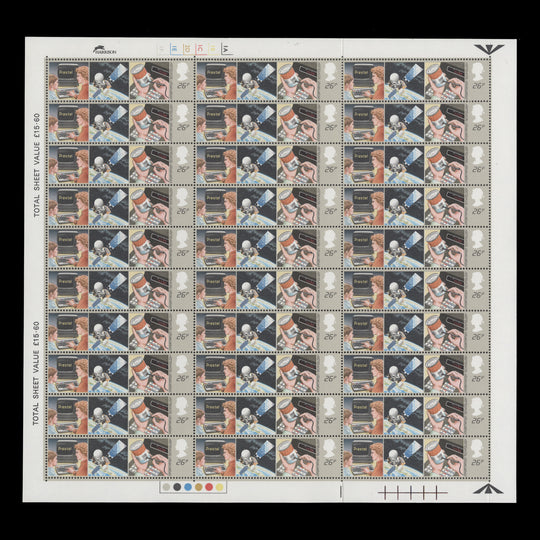Click the 26p value on the bottom-right stamp
Viewport: 540px width, 540px height.
coord(478,462)
